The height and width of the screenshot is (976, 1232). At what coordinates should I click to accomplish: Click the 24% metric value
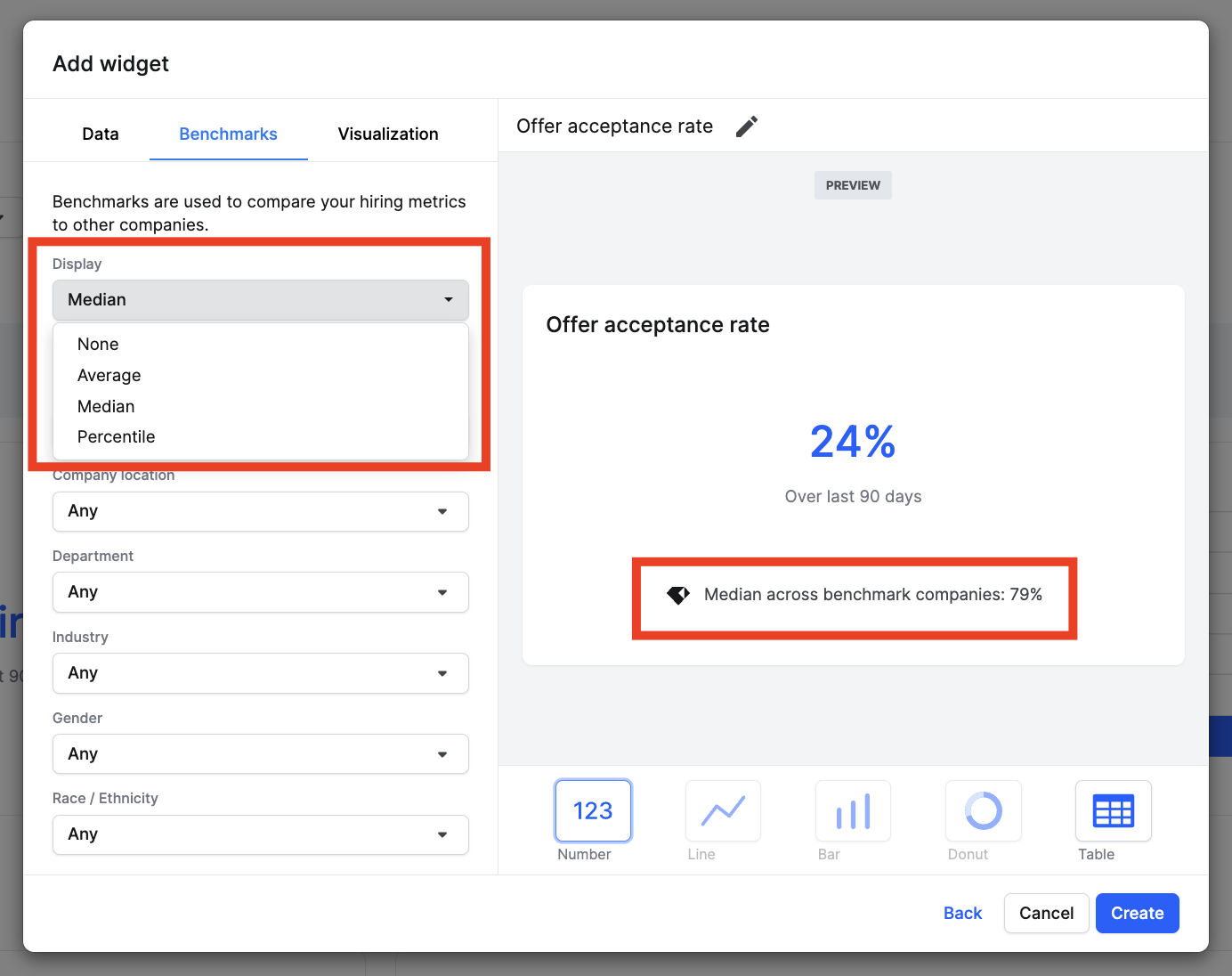coord(853,442)
